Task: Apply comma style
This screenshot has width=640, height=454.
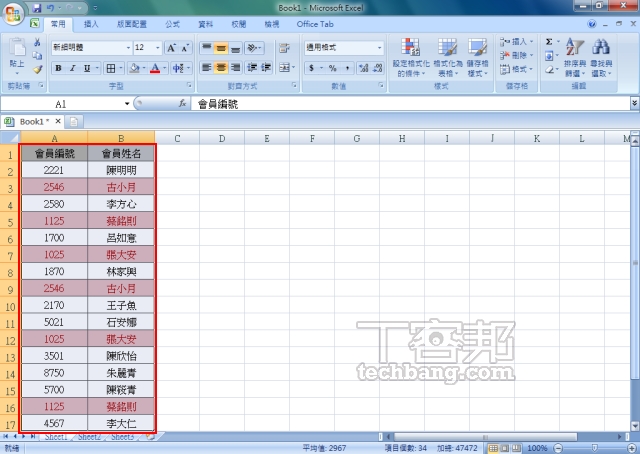Action: (x=347, y=68)
